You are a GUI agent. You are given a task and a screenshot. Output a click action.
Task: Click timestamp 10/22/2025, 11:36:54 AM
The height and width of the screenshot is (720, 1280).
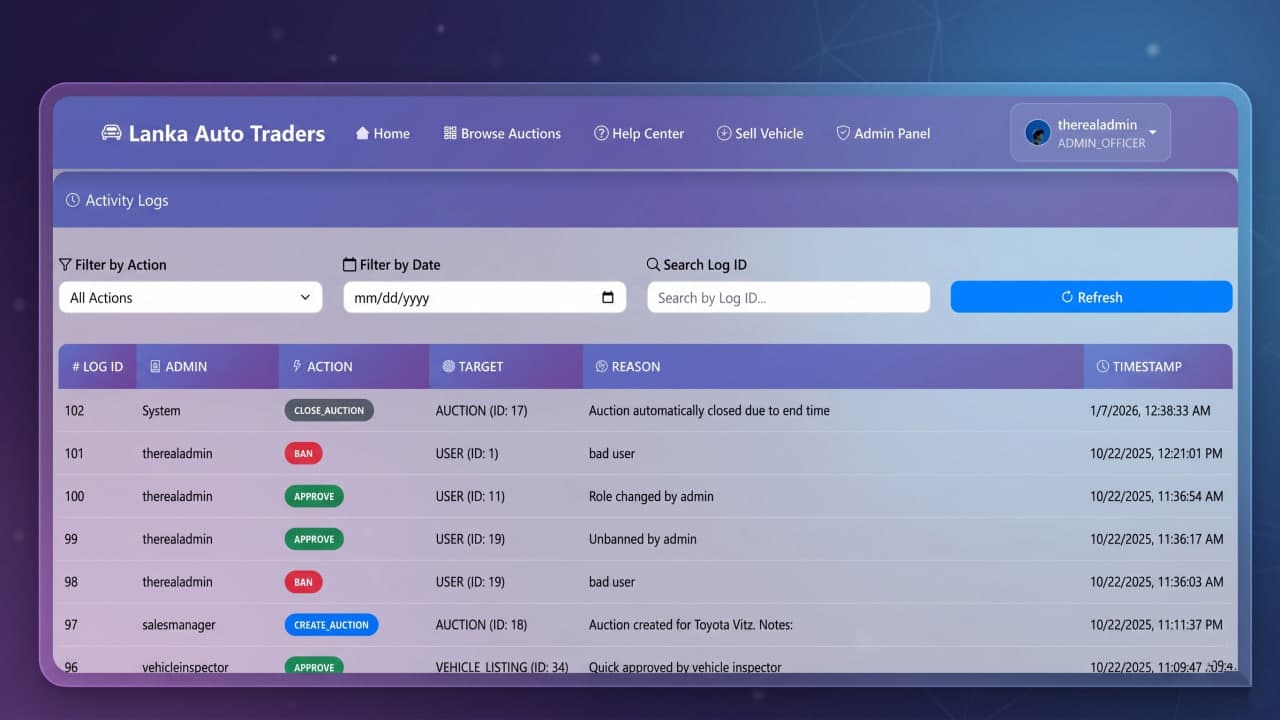(1156, 497)
